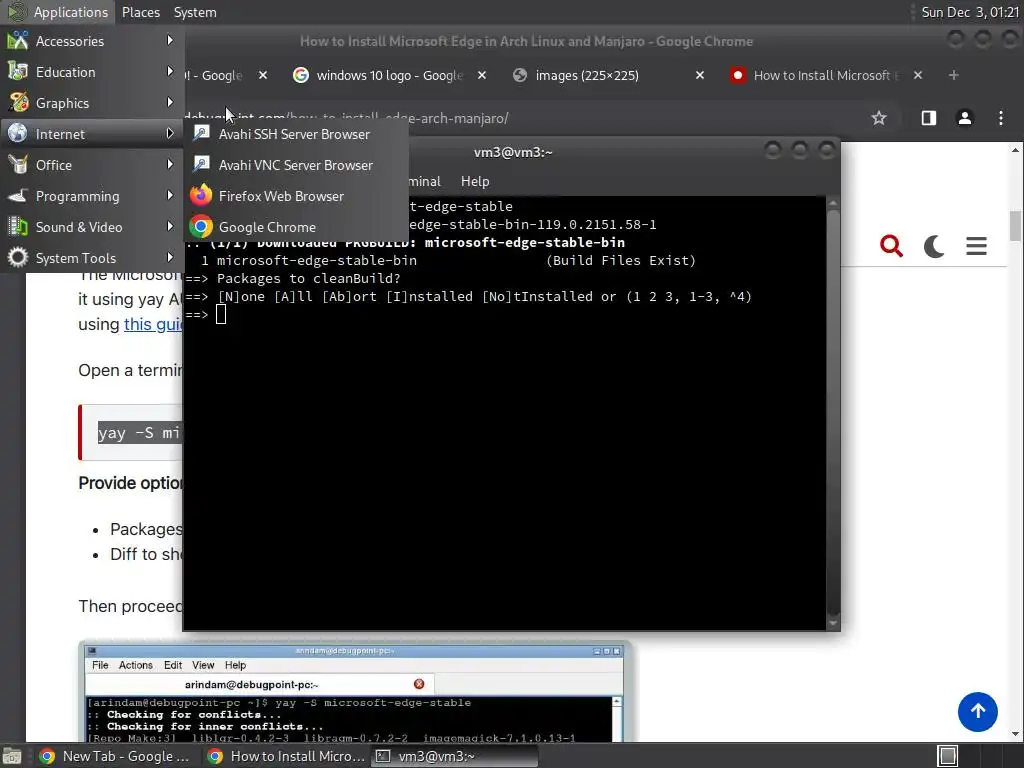Close the How to Install Microsoft tab

918,75
